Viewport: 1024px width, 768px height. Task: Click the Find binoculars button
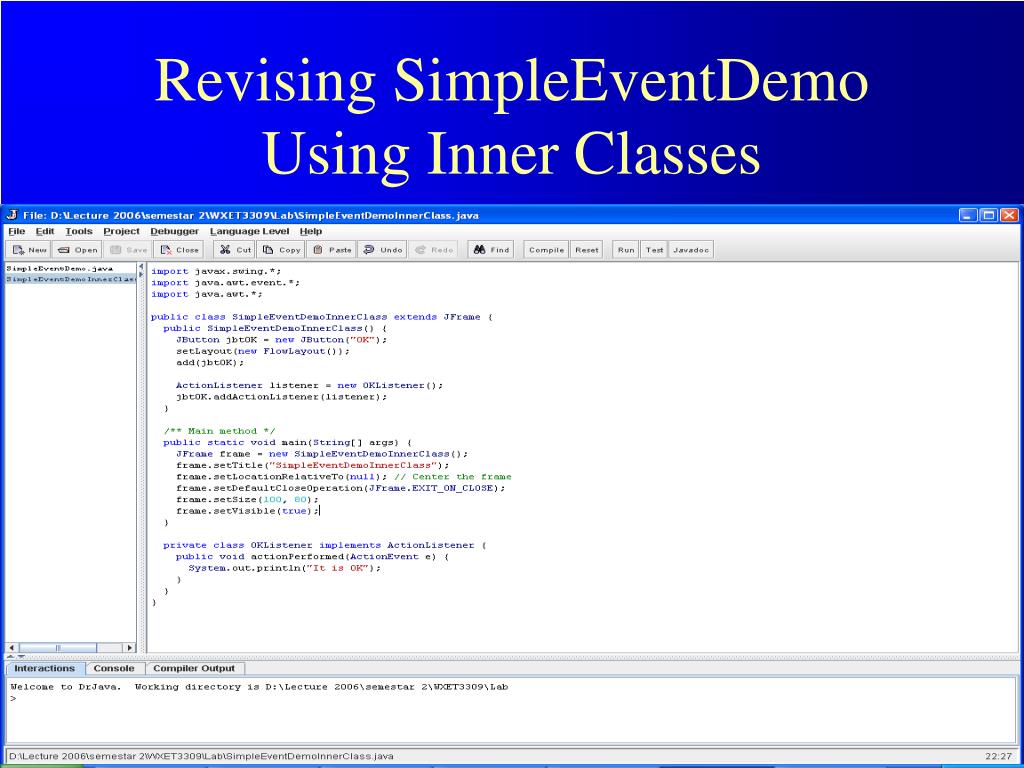(490, 249)
